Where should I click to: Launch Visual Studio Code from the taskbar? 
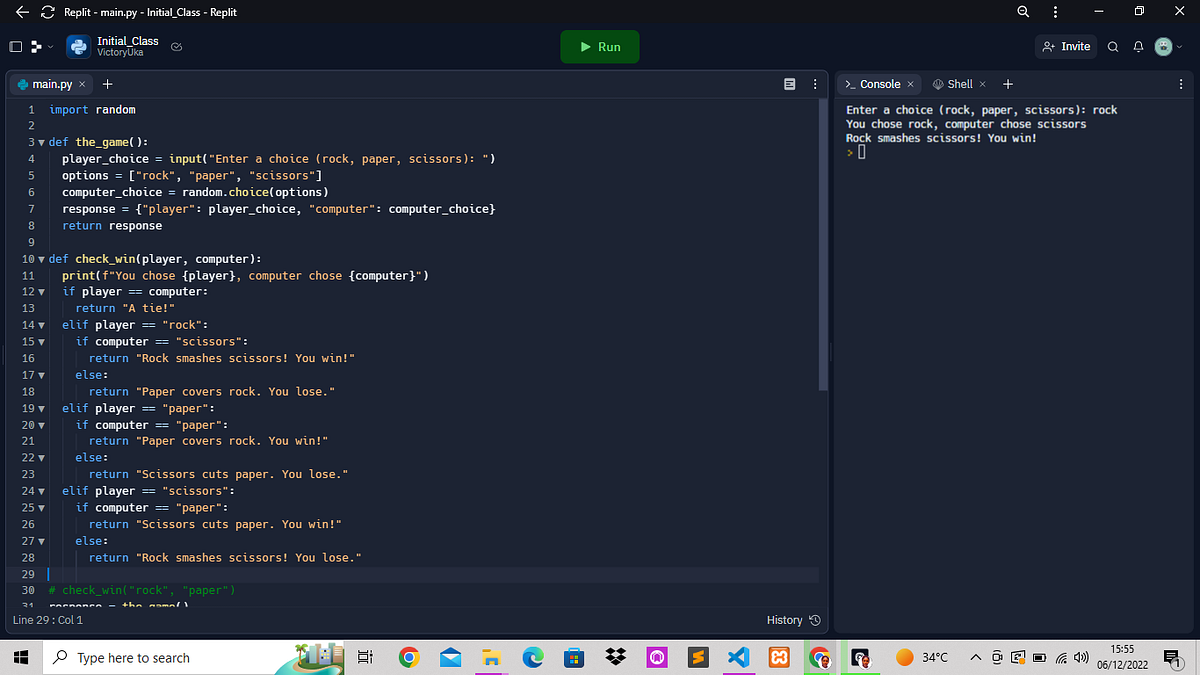click(x=738, y=658)
